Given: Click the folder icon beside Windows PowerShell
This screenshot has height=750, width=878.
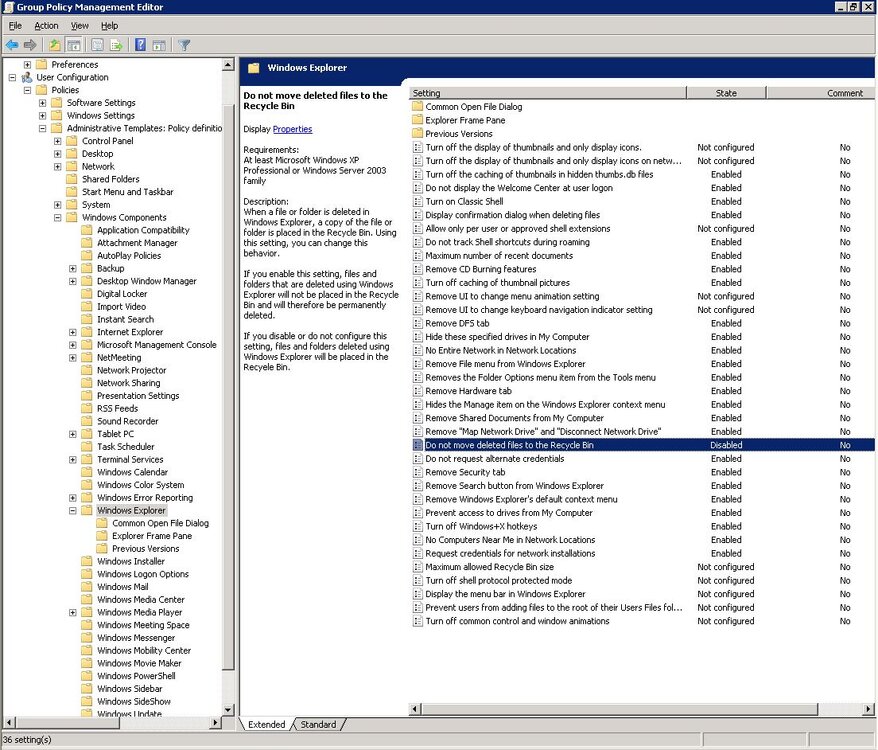Looking at the screenshot, I should tap(86, 676).
